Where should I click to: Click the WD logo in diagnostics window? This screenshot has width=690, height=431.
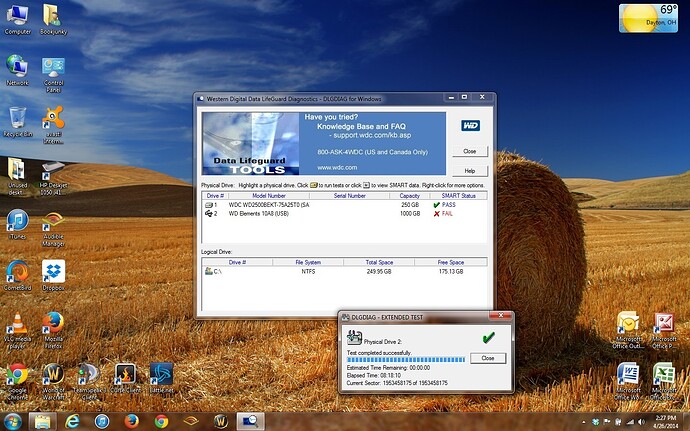[470, 126]
